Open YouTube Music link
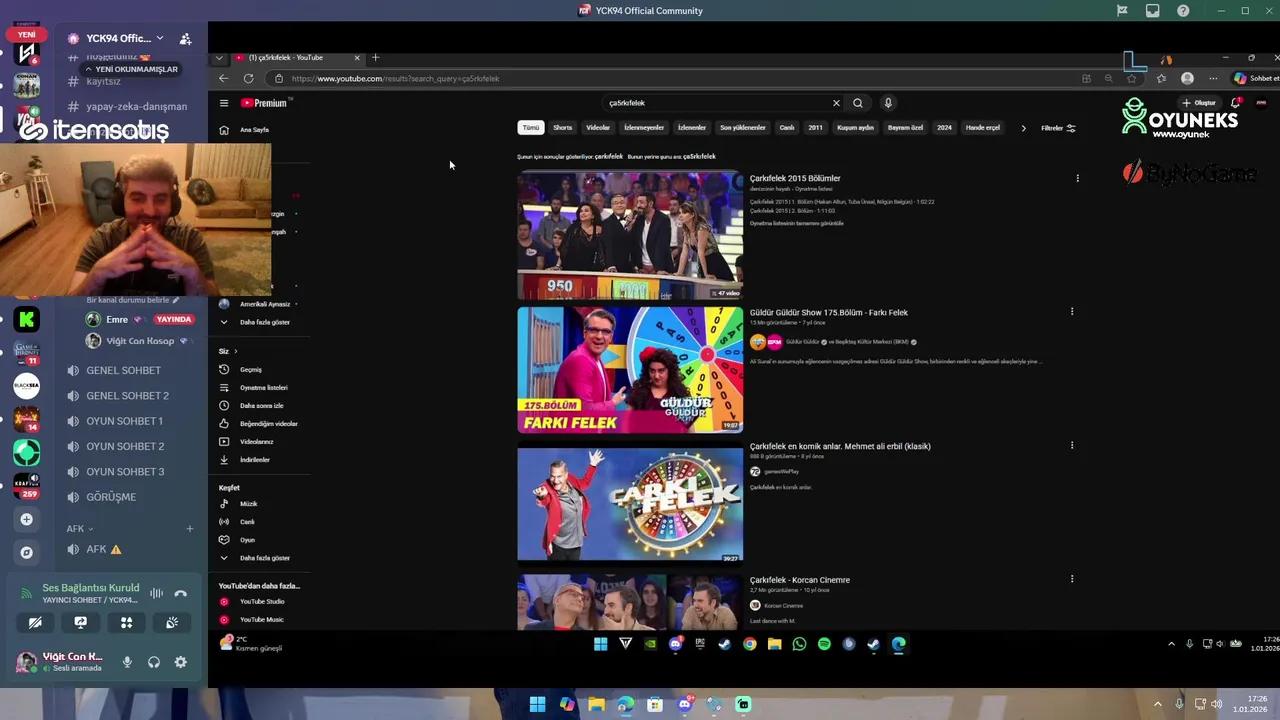This screenshot has width=1280, height=720. (252, 619)
